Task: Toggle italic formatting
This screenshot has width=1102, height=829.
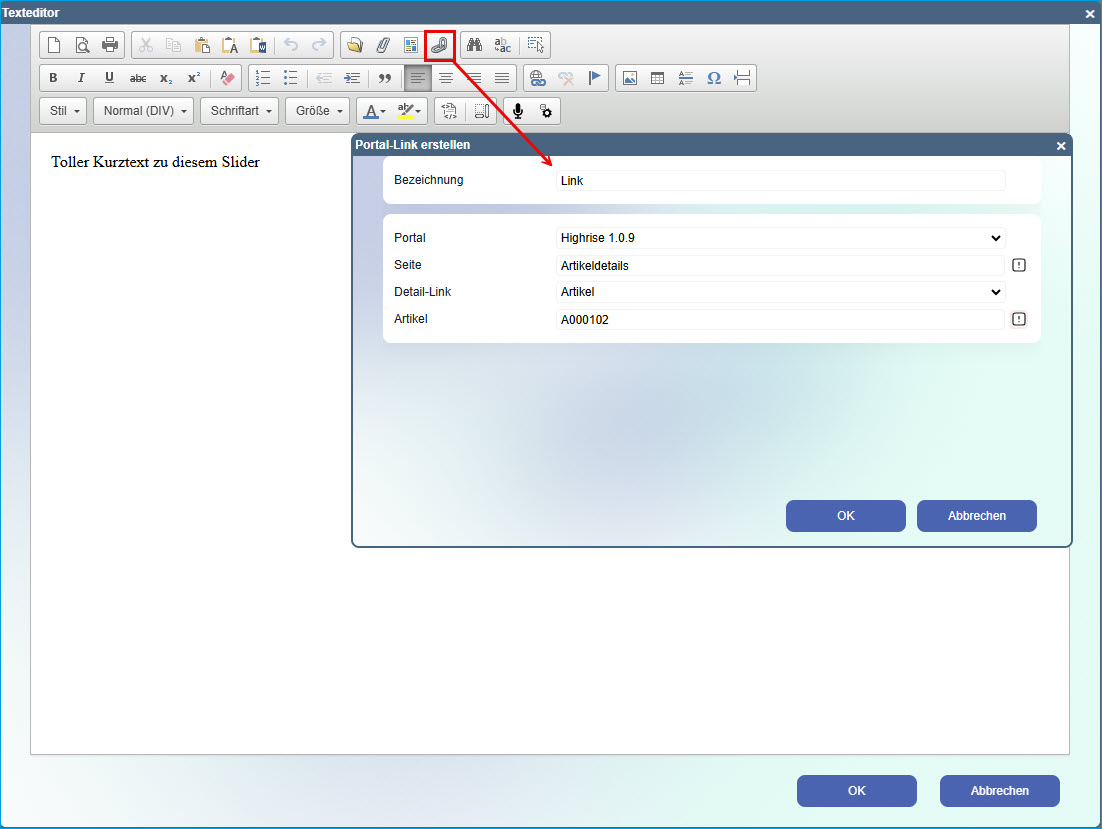Action: 82,78
